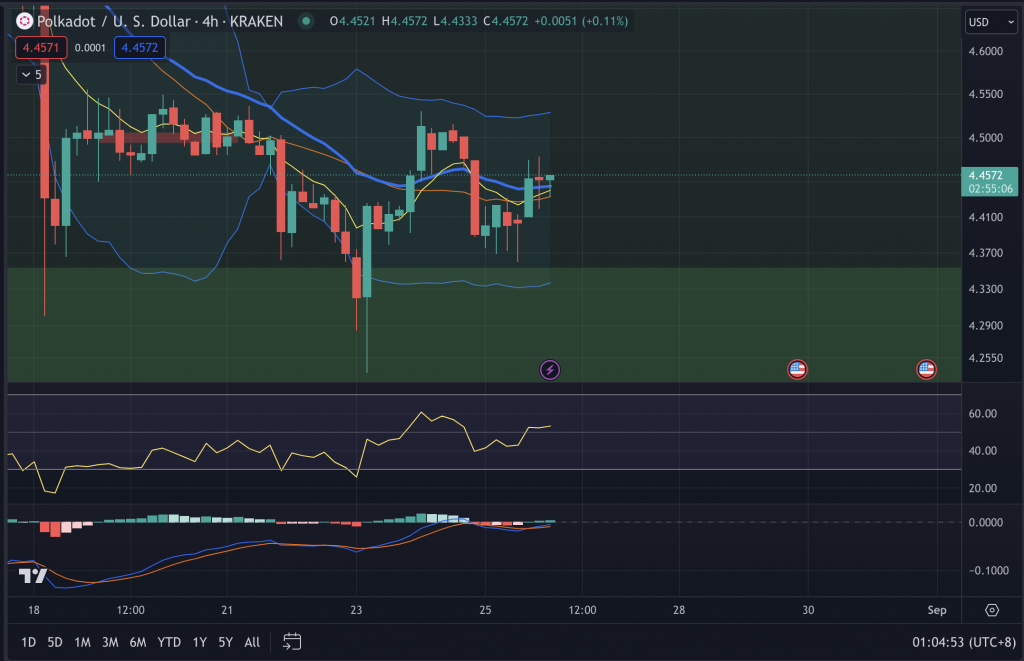
Task: Click the change value +0.0051 (+0.11%)
Action: 581,21
